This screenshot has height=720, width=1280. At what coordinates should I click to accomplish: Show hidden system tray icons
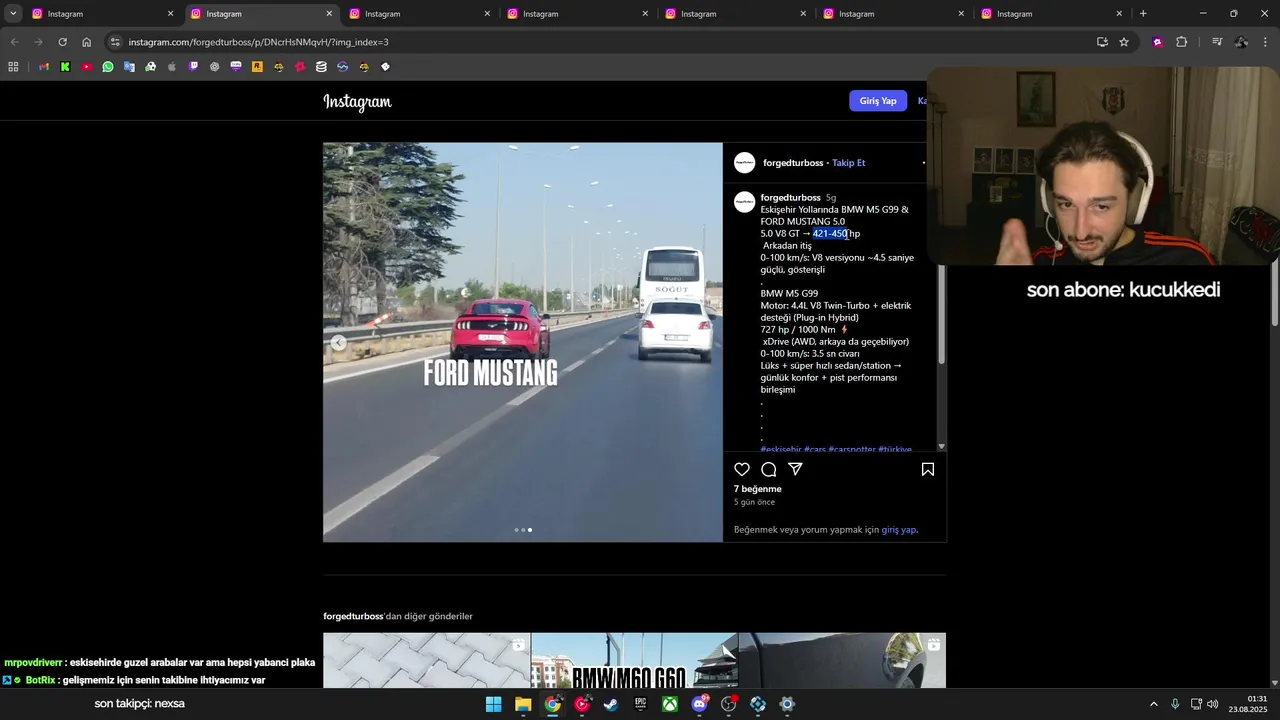click(1153, 704)
